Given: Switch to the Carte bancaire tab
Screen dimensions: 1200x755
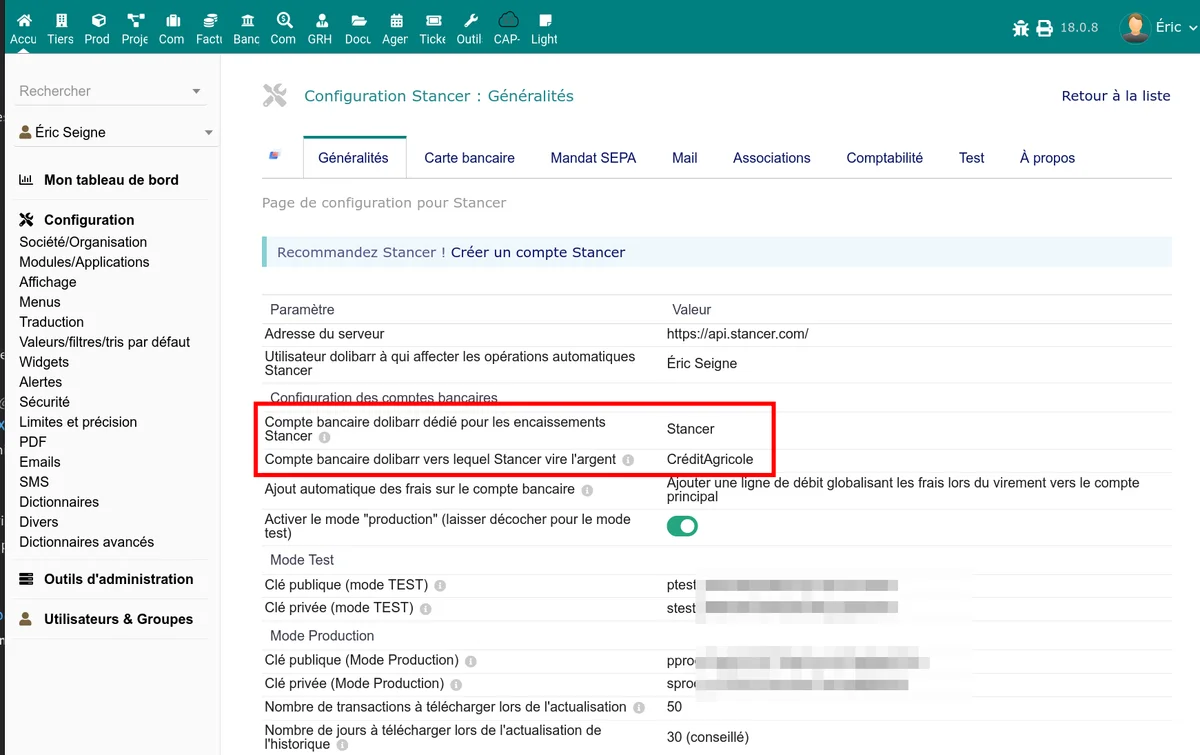Looking at the screenshot, I should coord(469,158).
